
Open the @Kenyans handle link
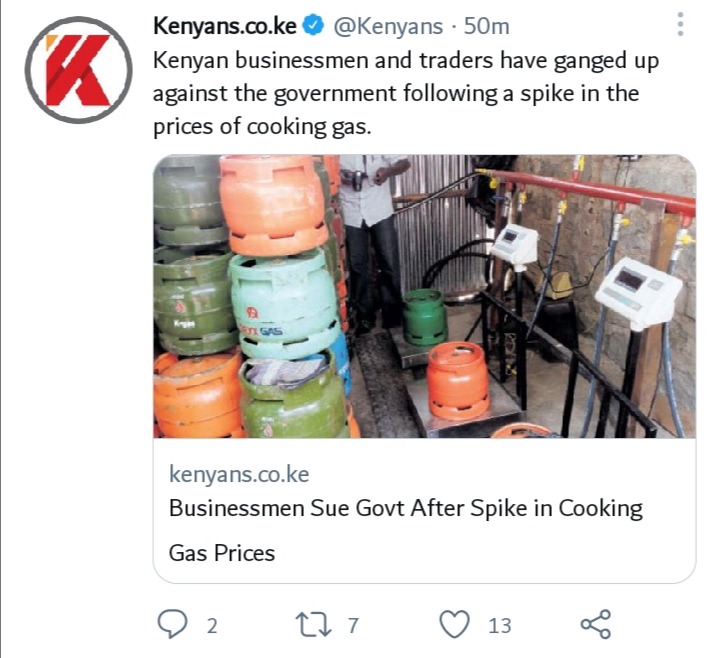(388, 27)
